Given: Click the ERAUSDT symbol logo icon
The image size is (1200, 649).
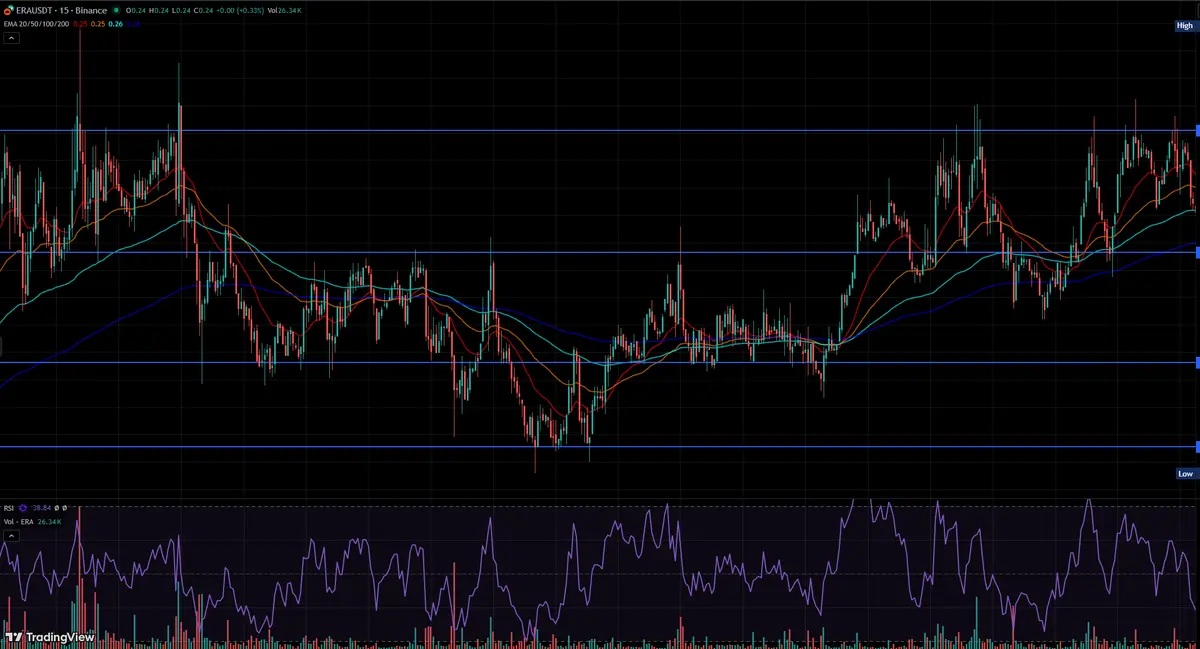Looking at the screenshot, I should point(8,10).
